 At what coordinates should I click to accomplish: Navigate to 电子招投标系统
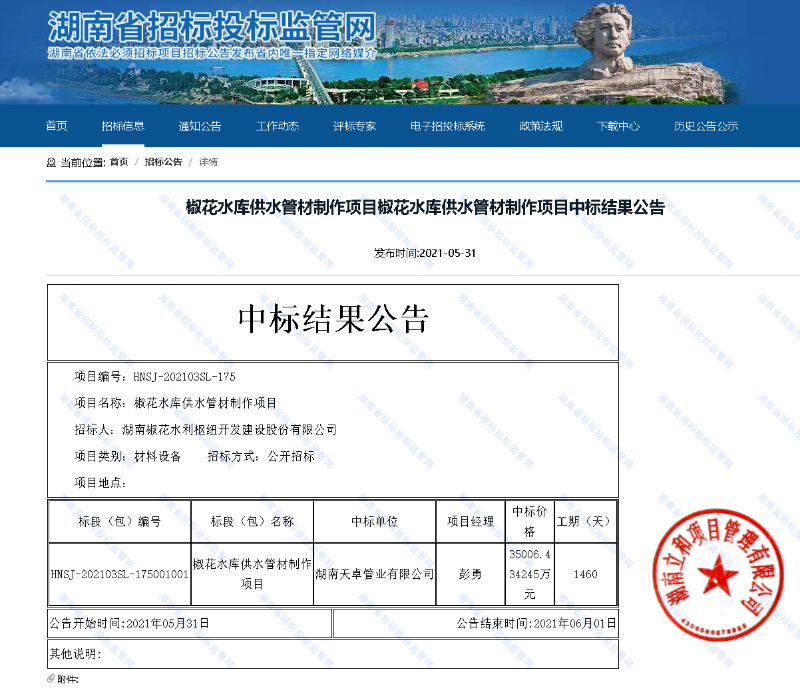[447, 126]
